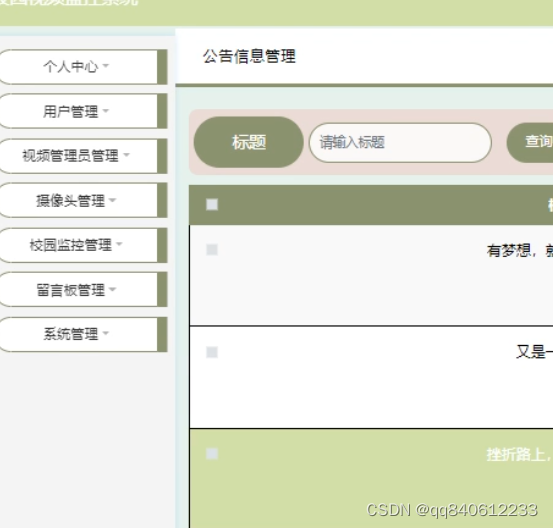This screenshot has height=528, width=553.
Task: Expand arrow beside 摄像头管理
Action: tap(113, 200)
